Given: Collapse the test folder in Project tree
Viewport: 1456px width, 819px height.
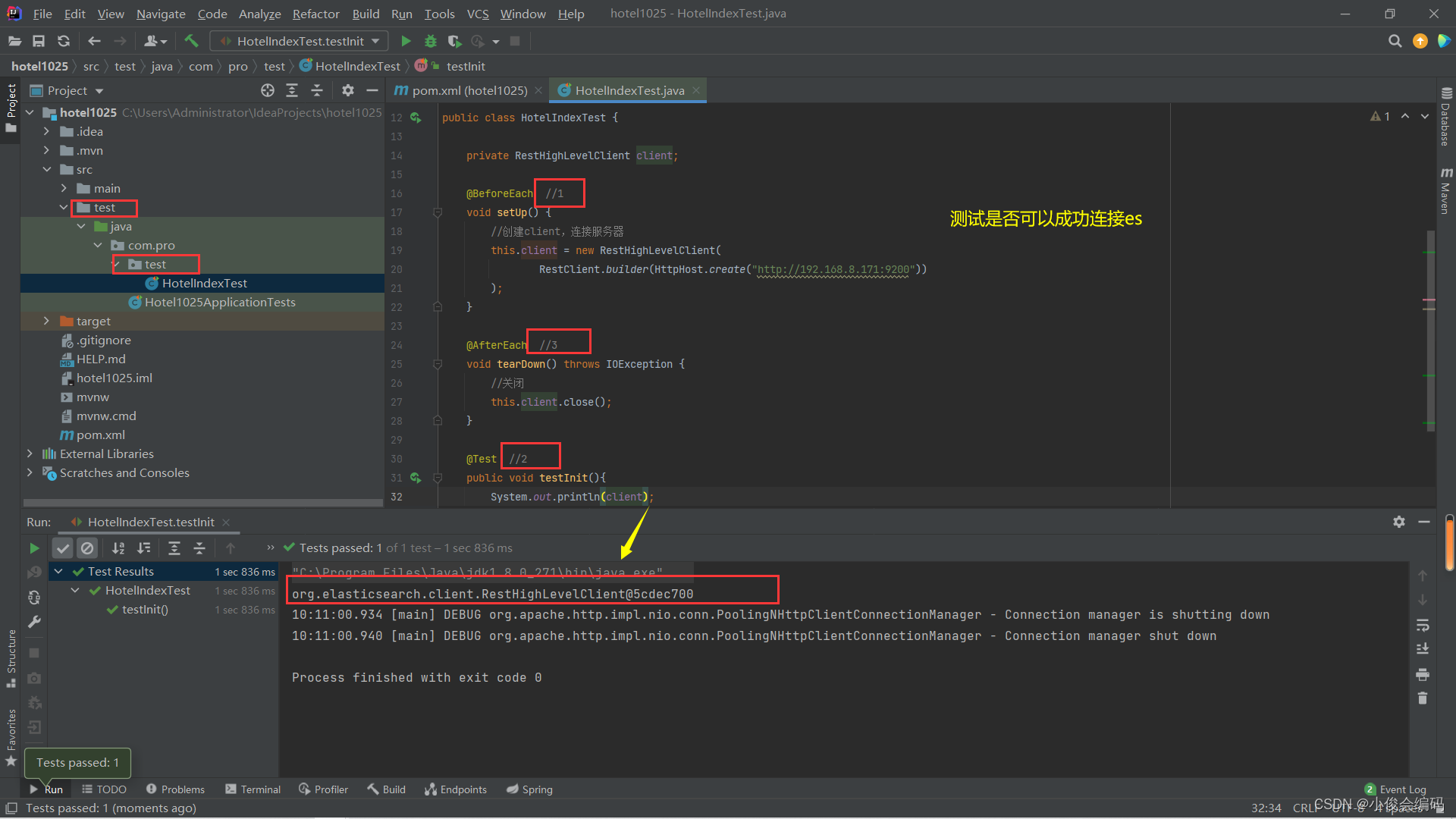Looking at the screenshot, I should click(x=64, y=207).
